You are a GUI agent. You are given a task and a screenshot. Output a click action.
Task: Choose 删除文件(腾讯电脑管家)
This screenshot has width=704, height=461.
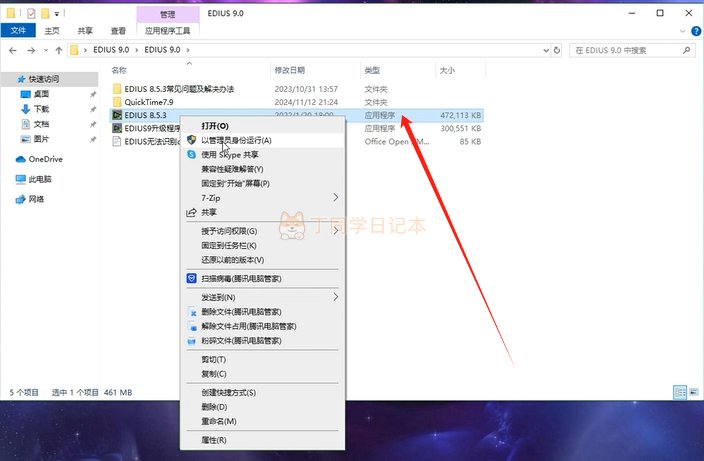click(263, 312)
